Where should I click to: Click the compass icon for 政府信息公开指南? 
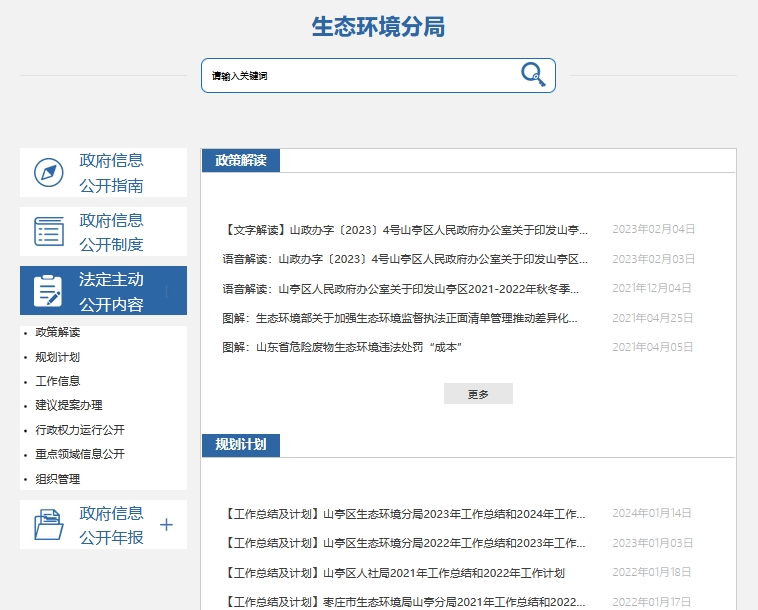coord(49,173)
